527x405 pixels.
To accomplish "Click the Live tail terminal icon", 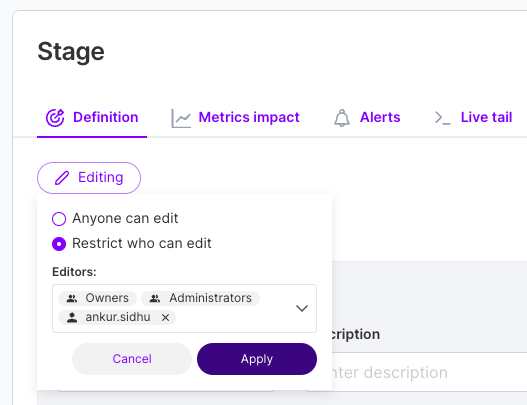I will 442,118.
